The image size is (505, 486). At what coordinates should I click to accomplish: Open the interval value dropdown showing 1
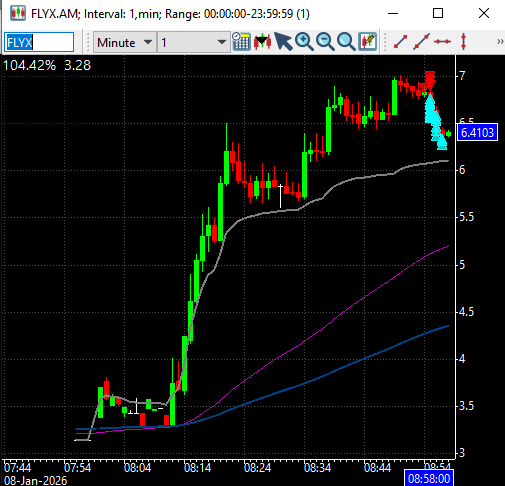point(194,42)
